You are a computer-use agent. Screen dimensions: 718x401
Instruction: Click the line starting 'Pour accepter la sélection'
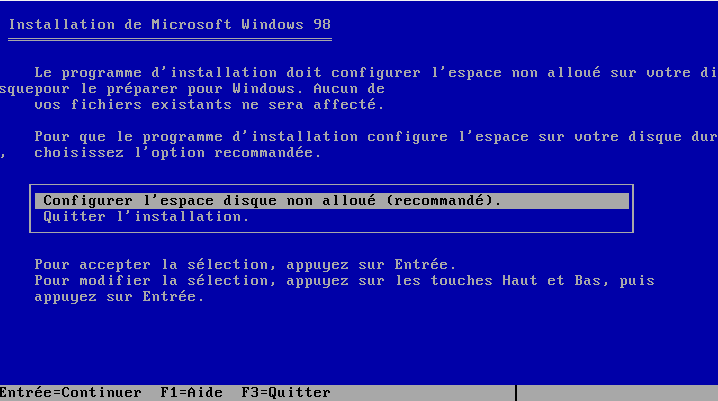point(245,265)
